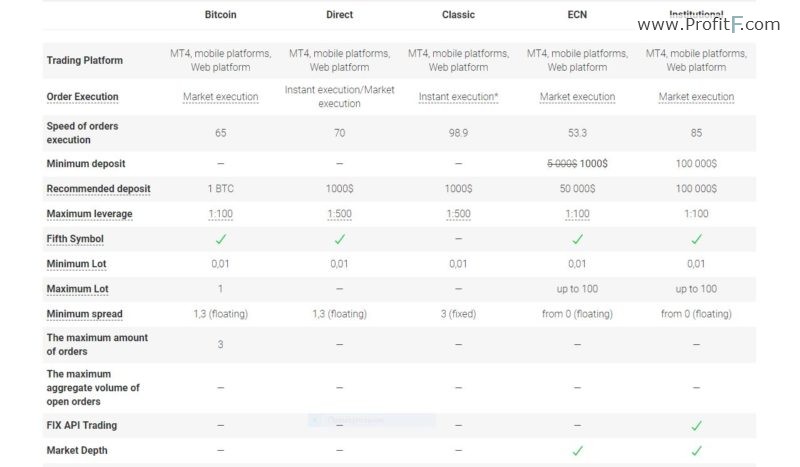The width and height of the screenshot is (800, 467).
Task: Click Bitcoin's Market execution link
Action: pos(220,97)
